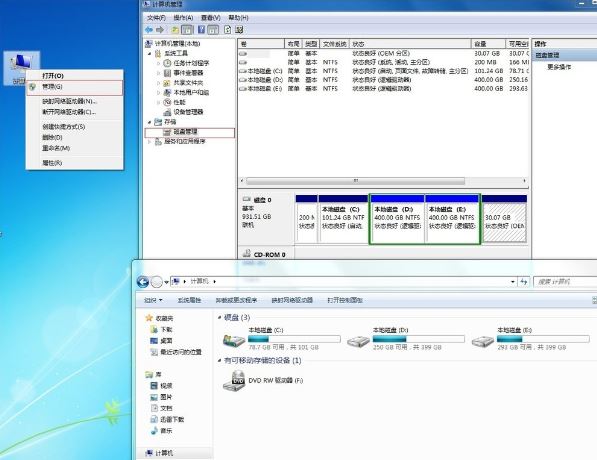Click the 搜索 计算机 search field

(x=565, y=282)
